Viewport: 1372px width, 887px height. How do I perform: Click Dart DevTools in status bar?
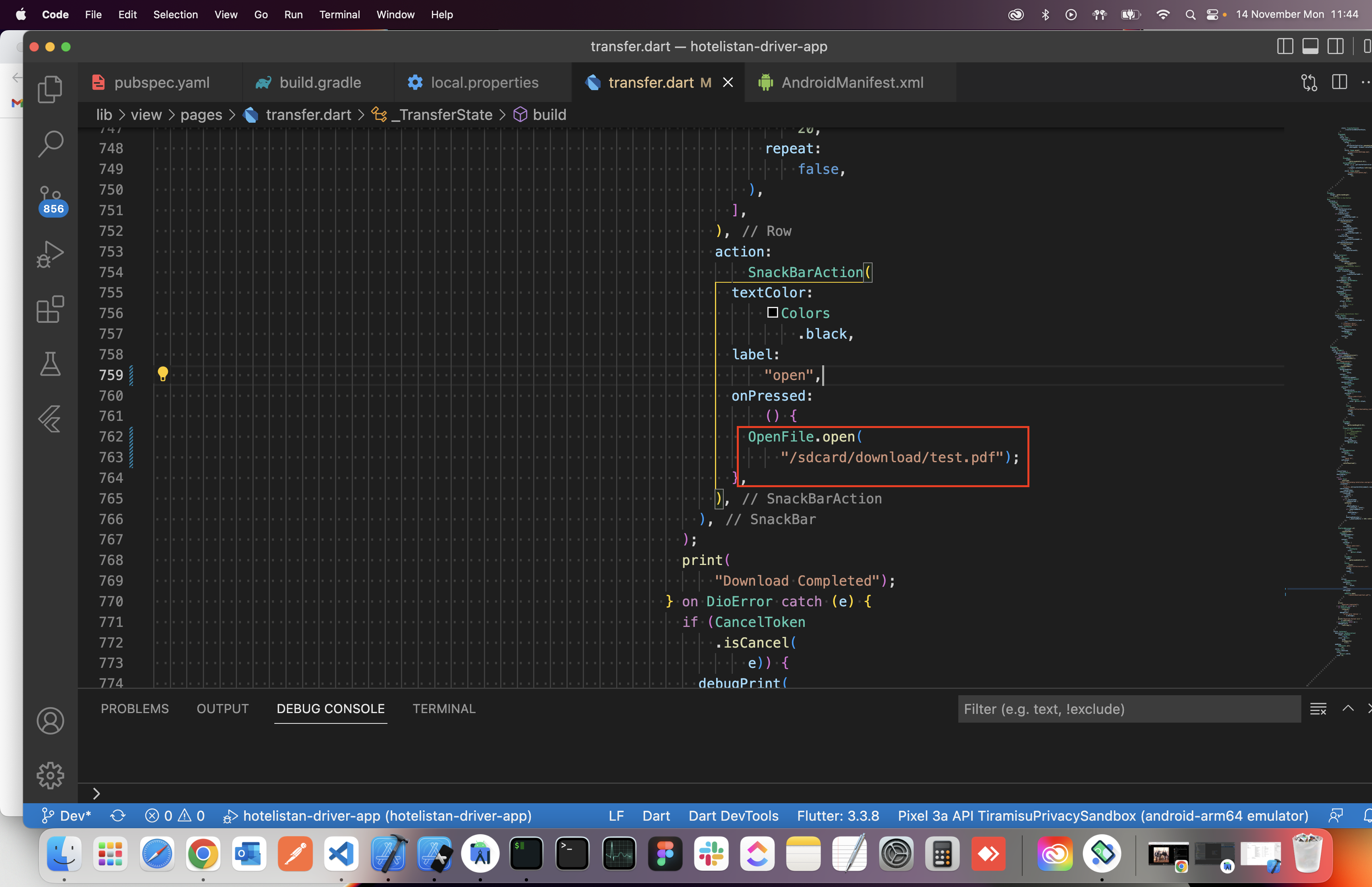(733, 816)
